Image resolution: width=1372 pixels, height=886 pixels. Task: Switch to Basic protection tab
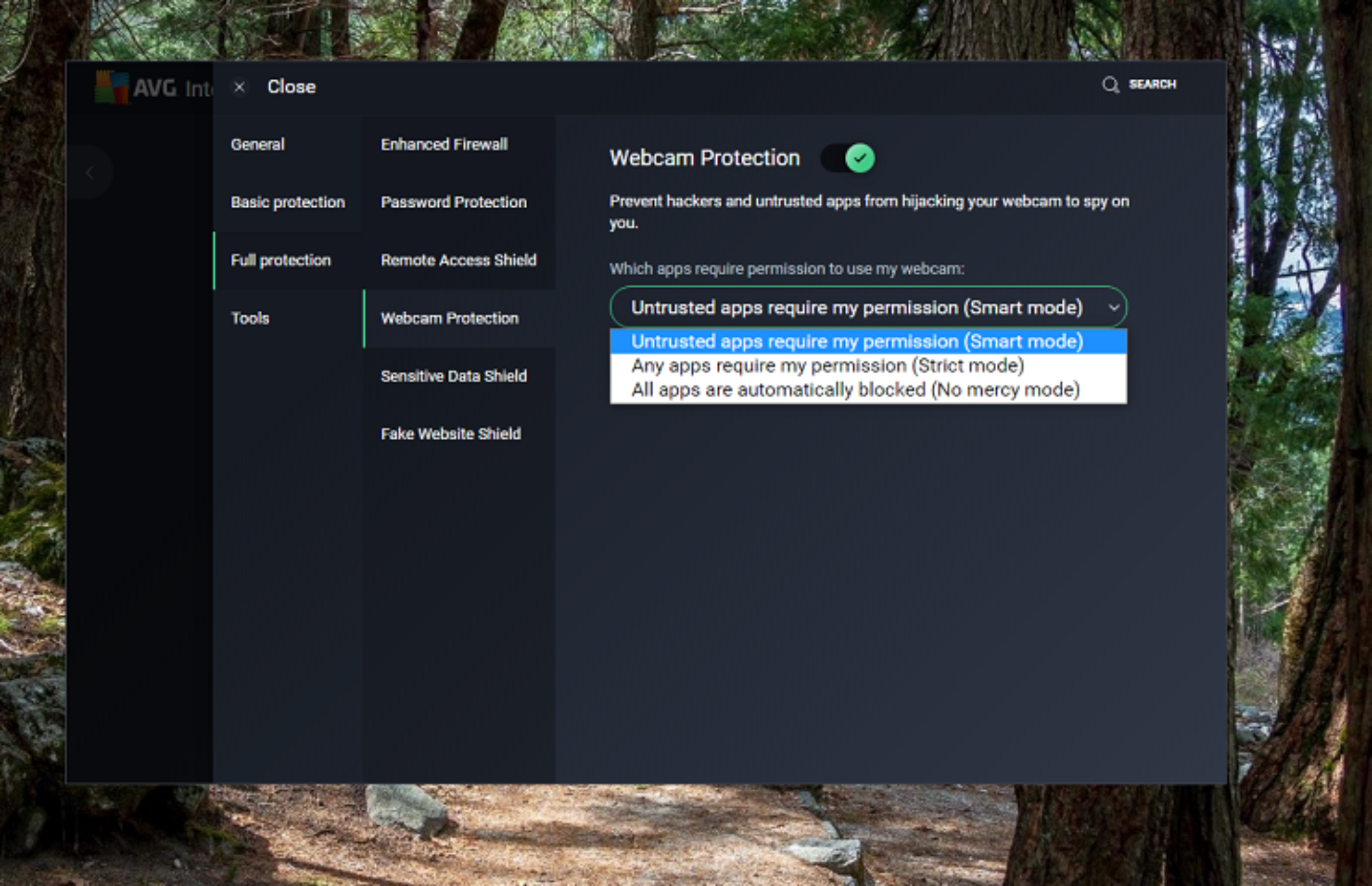point(287,202)
